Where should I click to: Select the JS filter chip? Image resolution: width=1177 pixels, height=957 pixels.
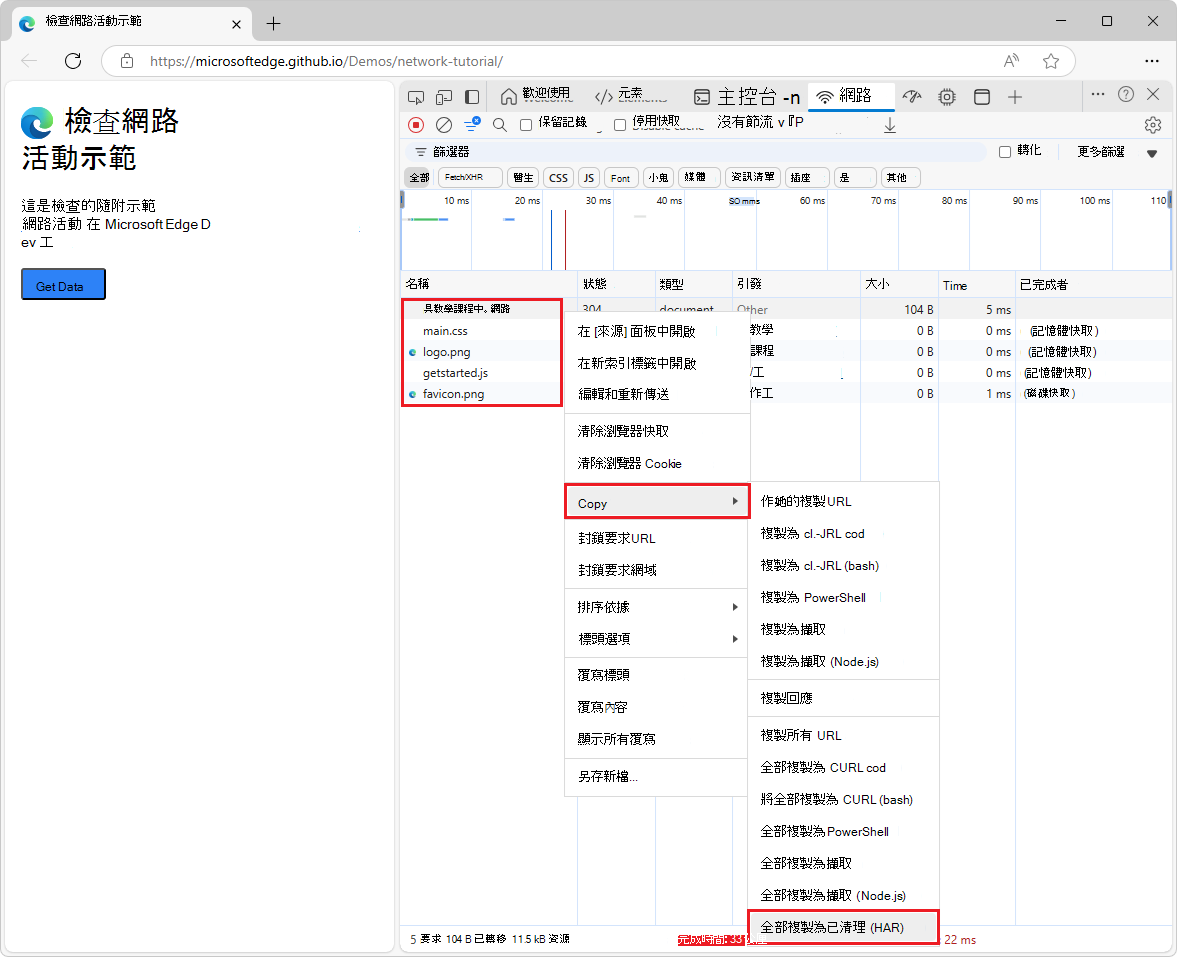pyautogui.click(x=589, y=177)
